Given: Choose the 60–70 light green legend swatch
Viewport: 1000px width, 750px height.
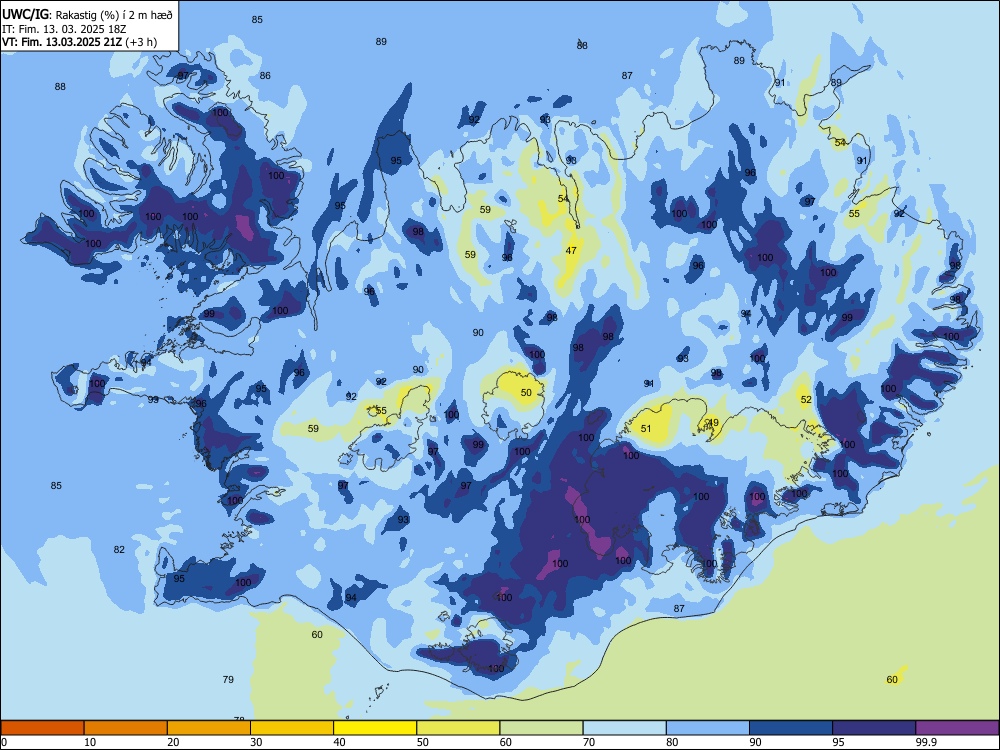Looking at the screenshot, I should point(541,728).
